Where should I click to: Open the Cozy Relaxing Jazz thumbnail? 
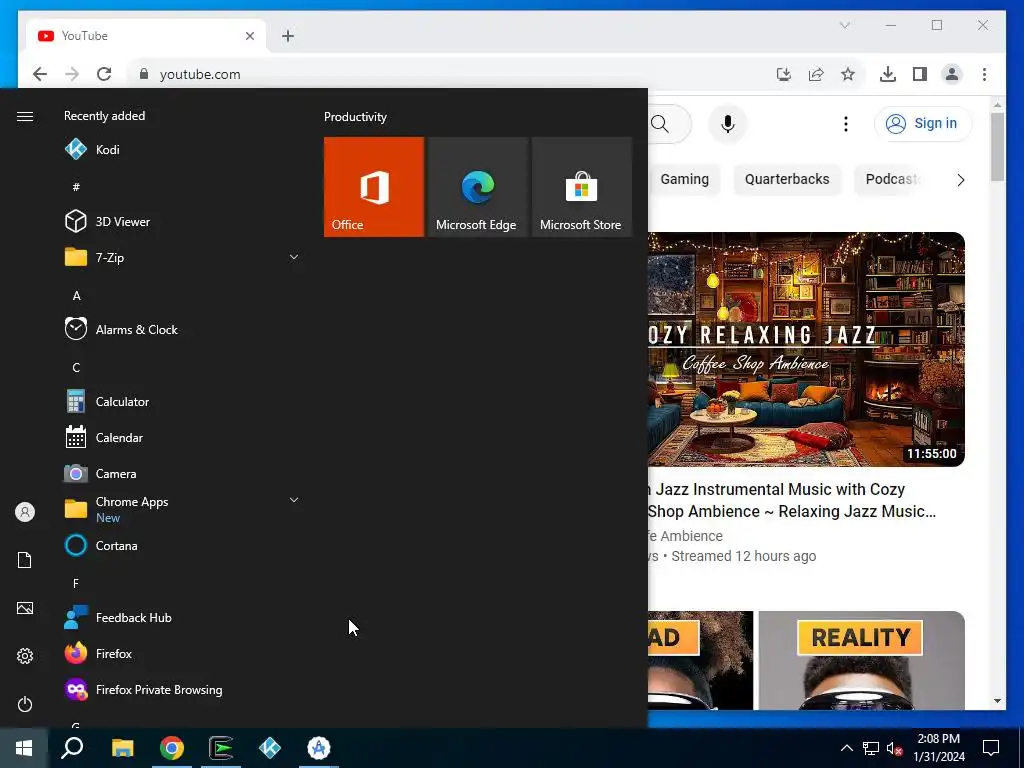click(x=806, y=349)
